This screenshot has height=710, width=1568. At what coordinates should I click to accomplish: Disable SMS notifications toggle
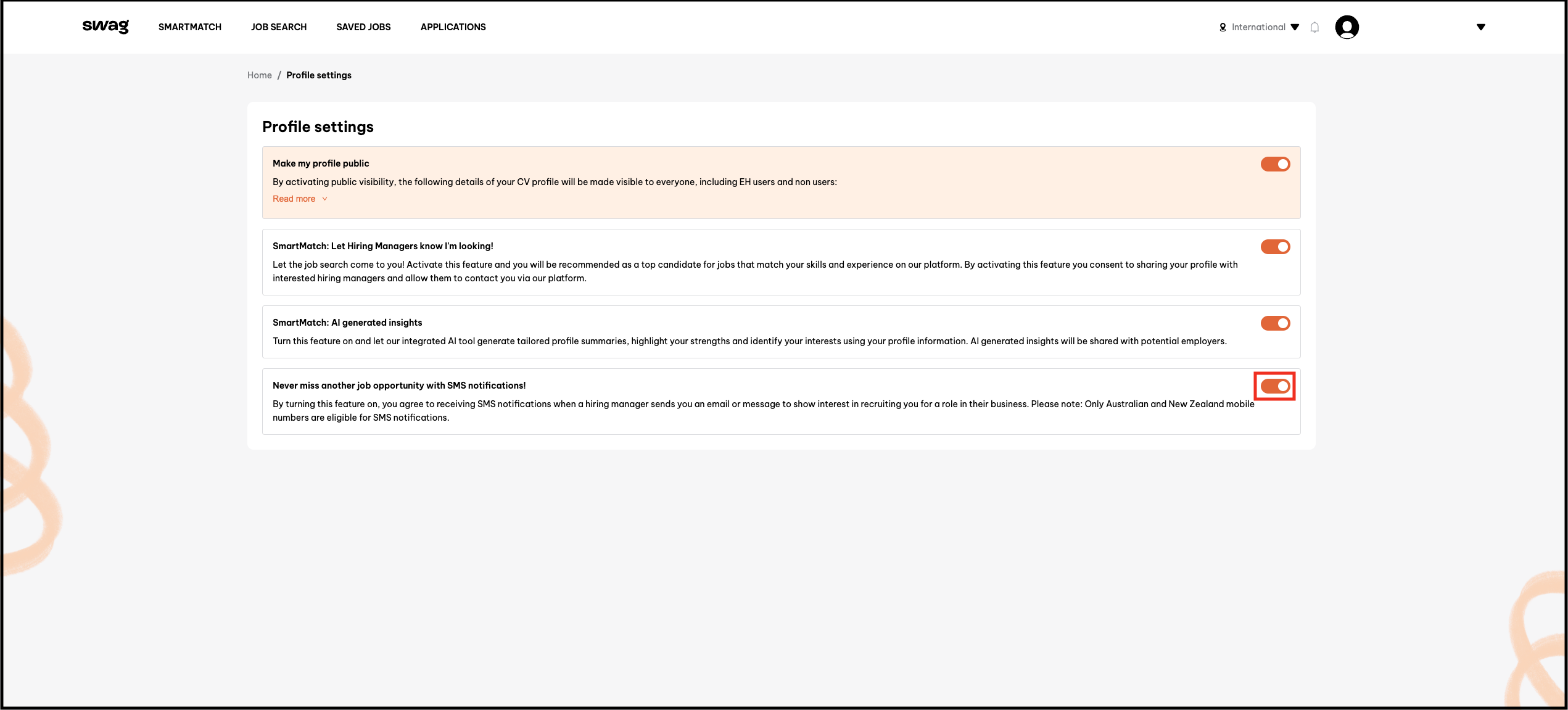[1275, 386]
